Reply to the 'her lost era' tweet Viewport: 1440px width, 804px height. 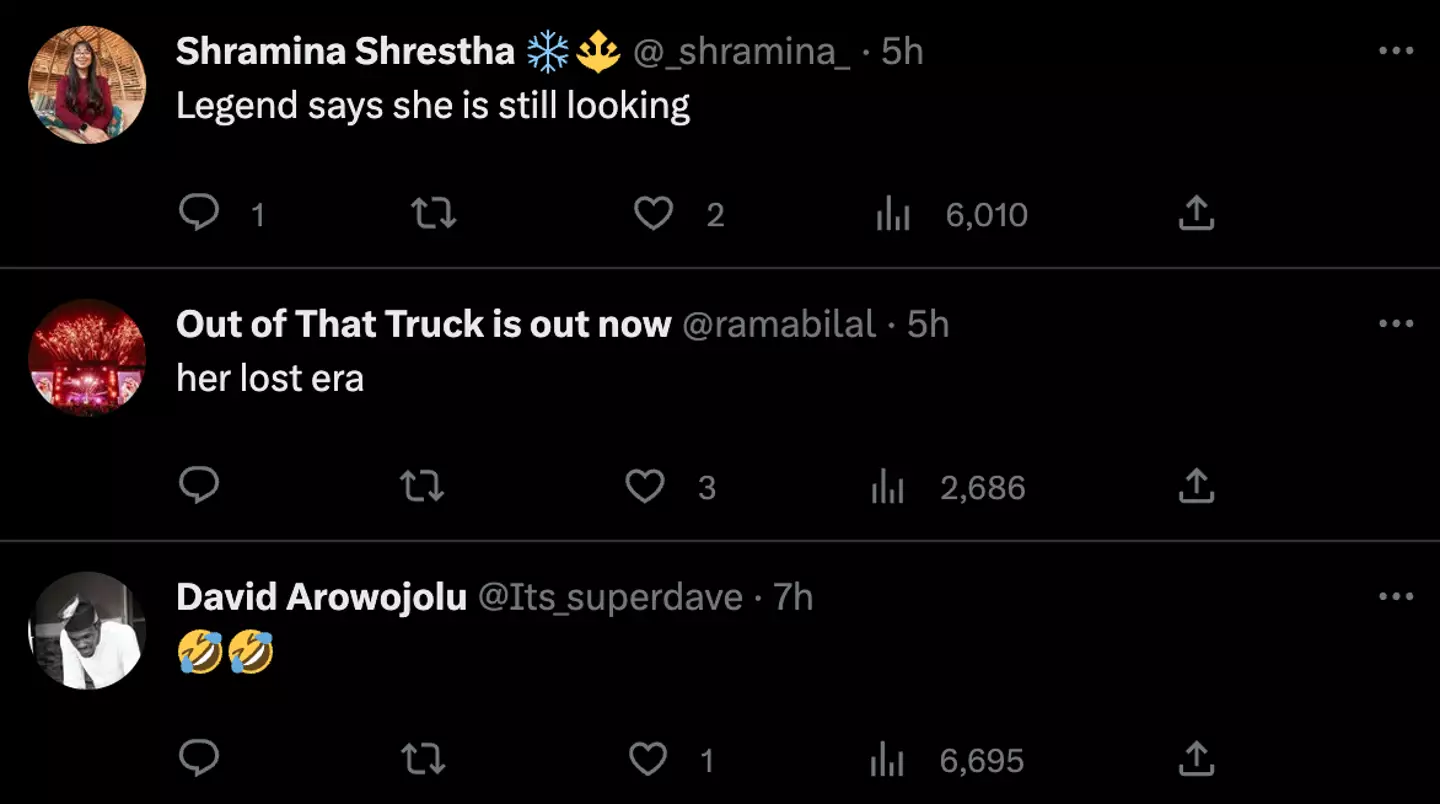click(199, 486)
